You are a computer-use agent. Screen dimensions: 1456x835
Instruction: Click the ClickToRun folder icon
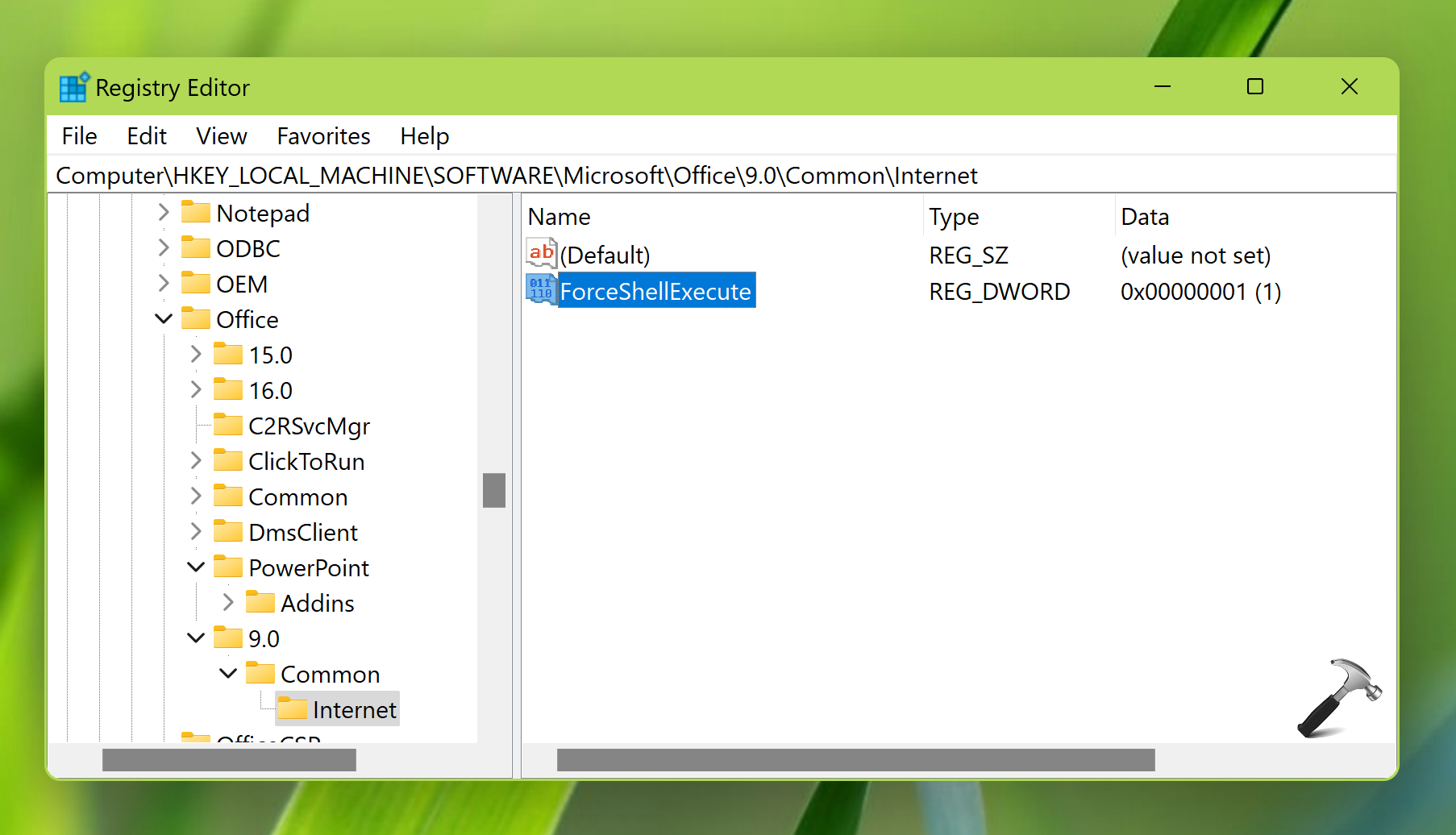[x=228, y=461]
